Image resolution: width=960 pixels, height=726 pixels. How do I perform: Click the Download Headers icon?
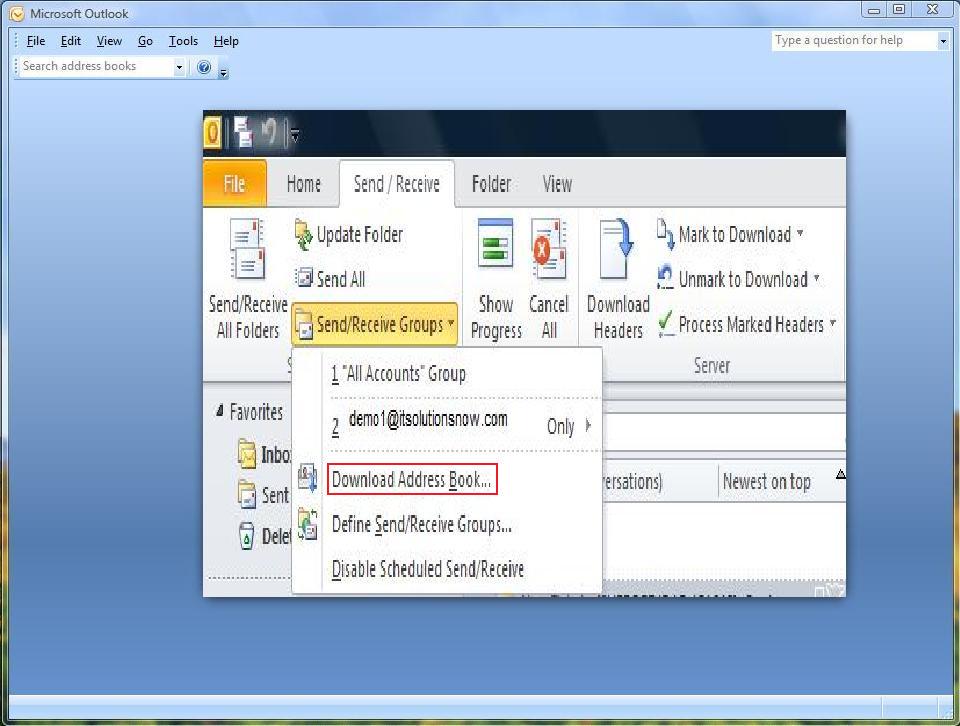click(617, 250)
